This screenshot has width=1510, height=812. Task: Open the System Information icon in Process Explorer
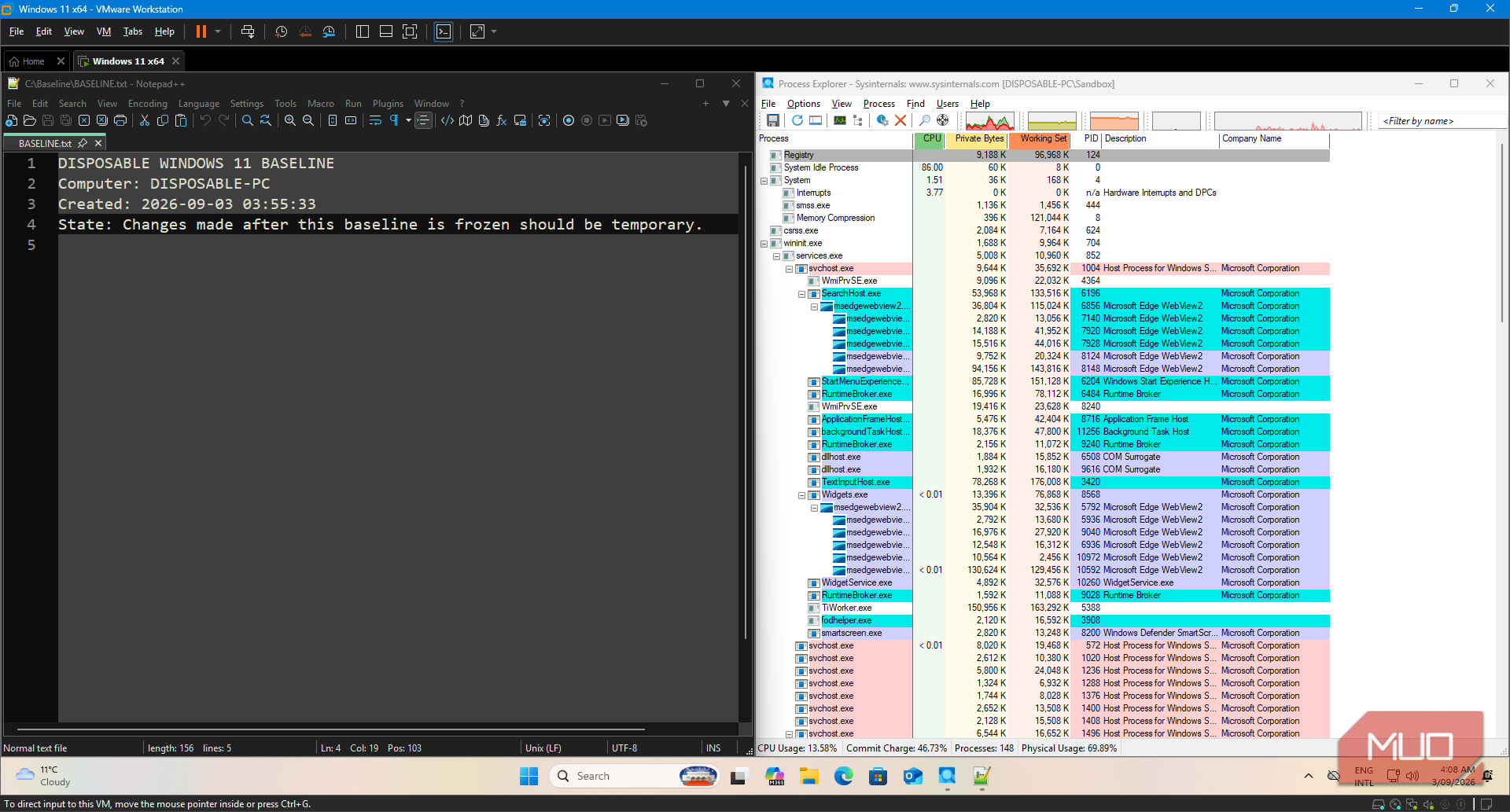click(840, 120)
